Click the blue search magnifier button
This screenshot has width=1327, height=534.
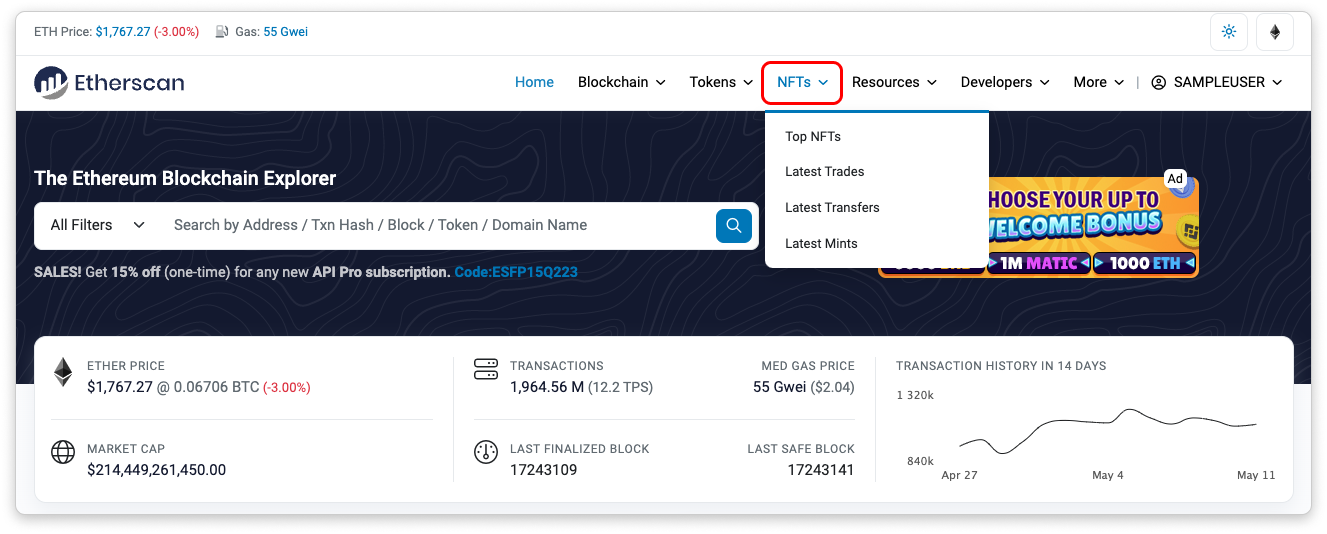pyautogui.click(x=733, y=225)
